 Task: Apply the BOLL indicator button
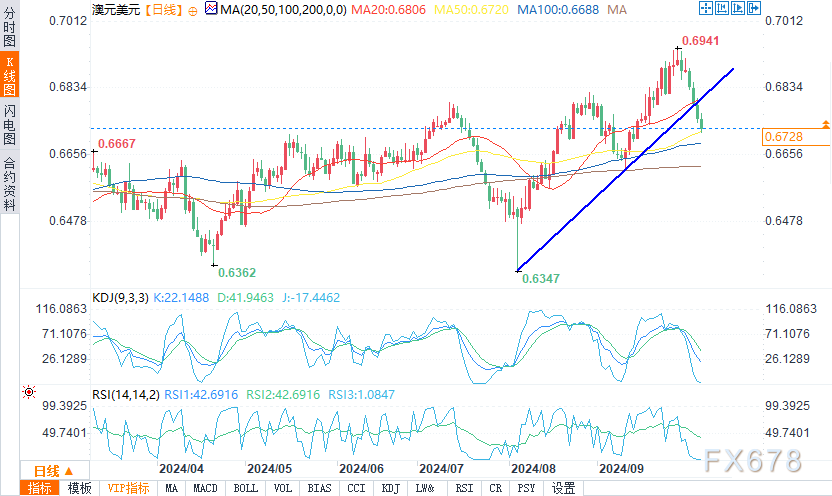[x=245, y=488]
